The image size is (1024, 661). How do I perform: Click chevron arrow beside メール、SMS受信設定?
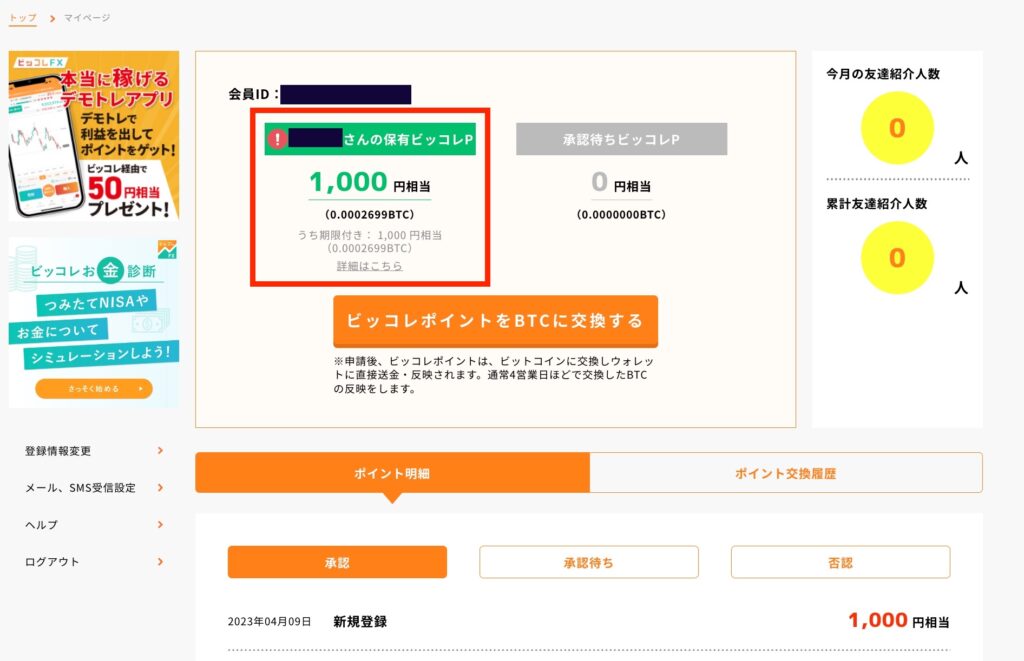coord(160,488)
